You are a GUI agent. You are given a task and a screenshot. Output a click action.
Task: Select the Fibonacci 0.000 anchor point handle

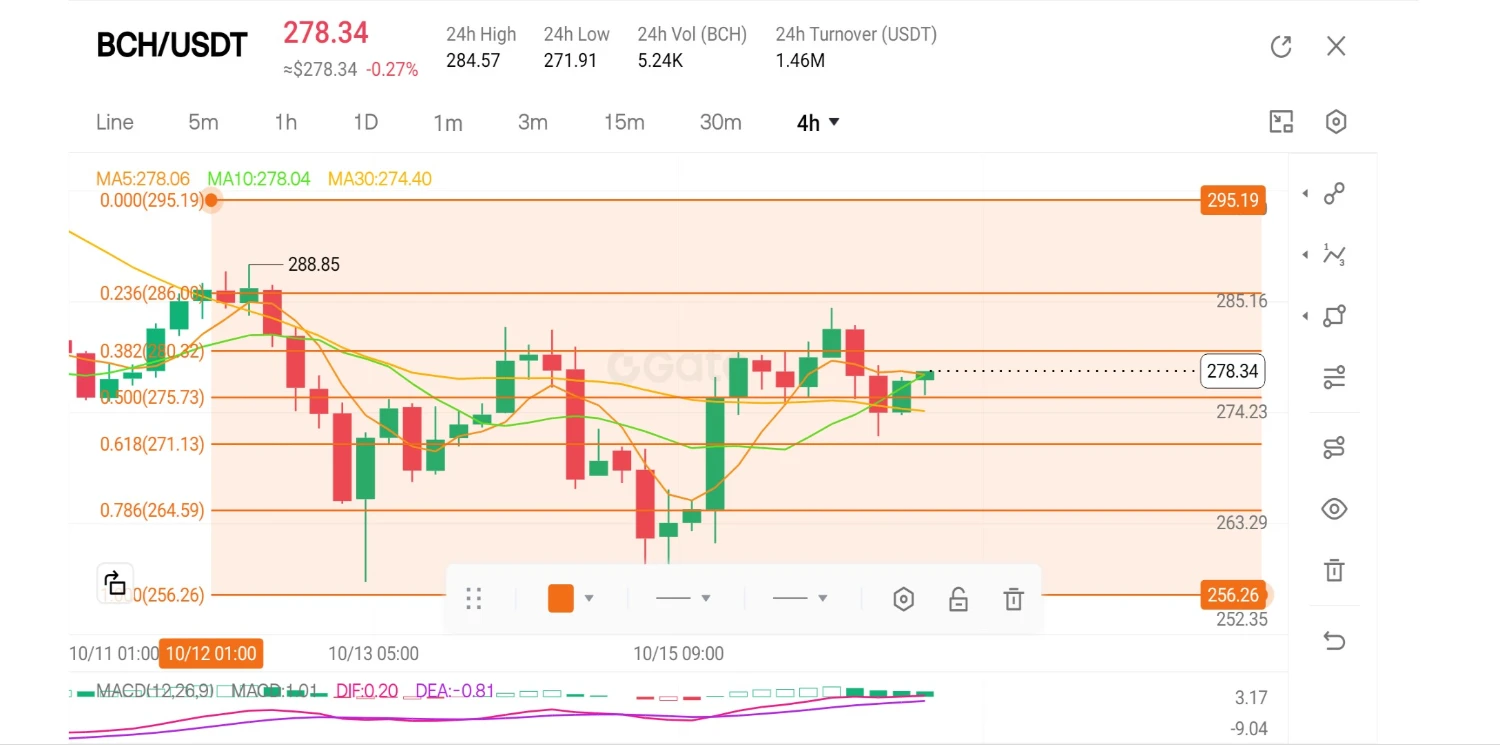(211, 200)
